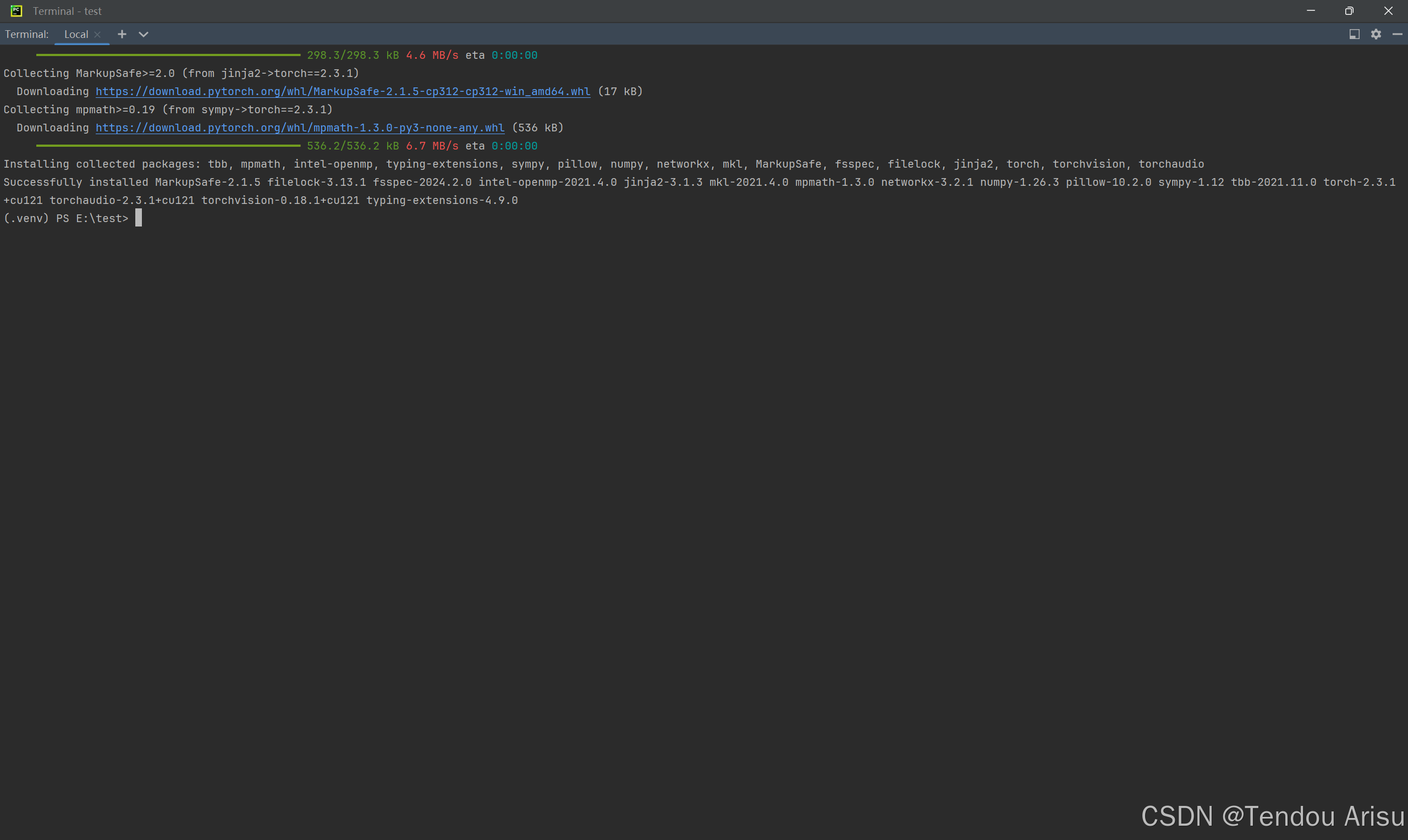Click the 298.3 kB download progress bar

[x=168, y=56]
